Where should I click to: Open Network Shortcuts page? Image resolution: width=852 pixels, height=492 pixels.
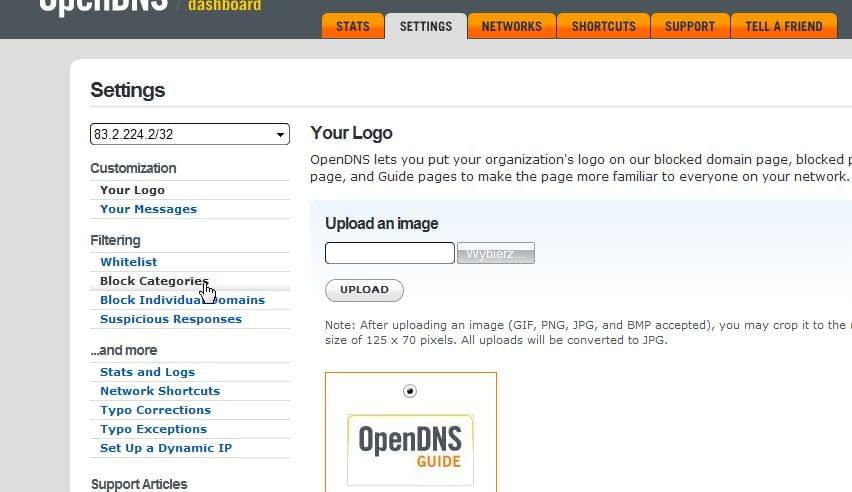(160, 391)
